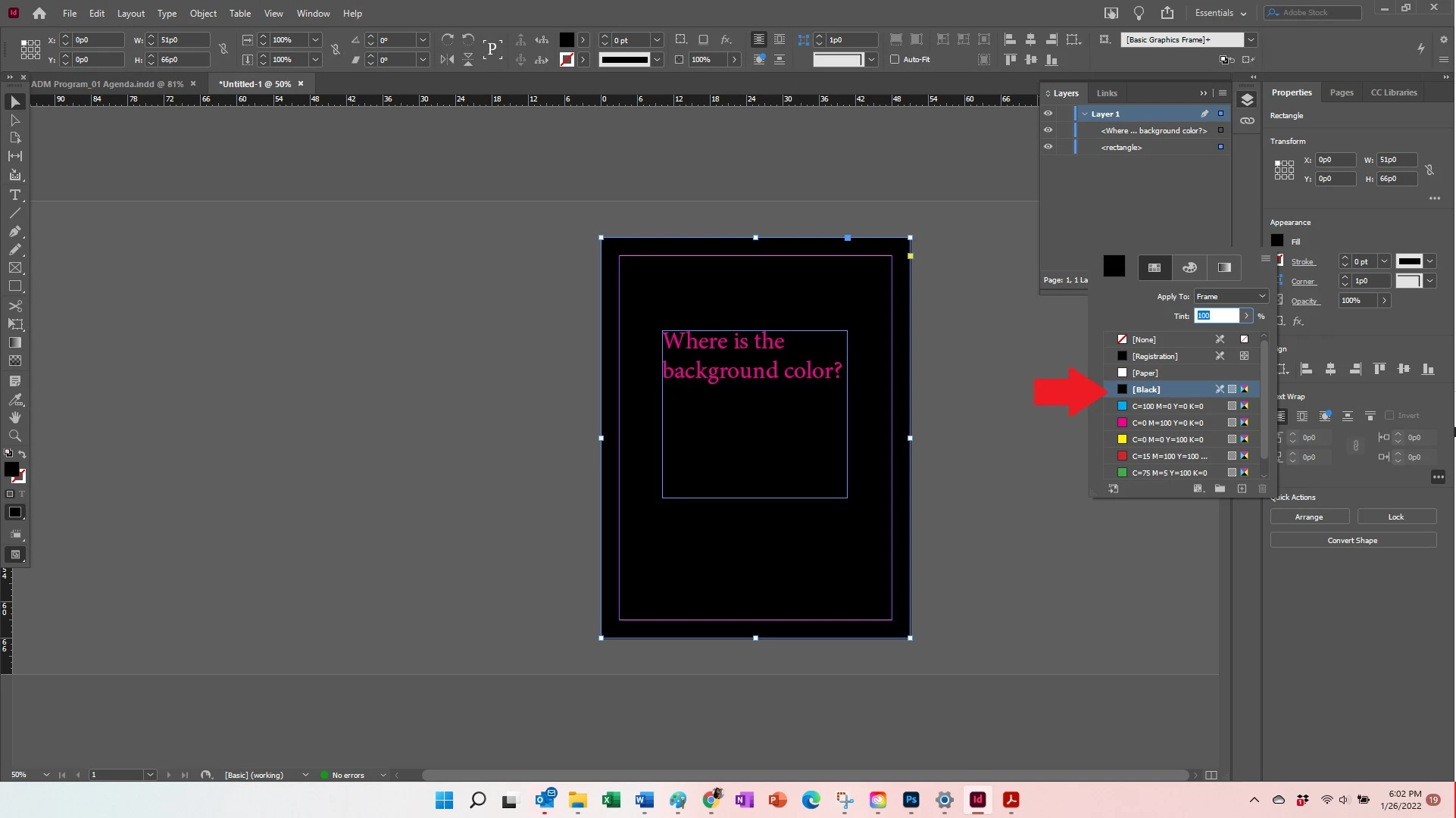Choose the C=0 M=0 Y=100 K=0 yellow swatch

[x=1167, y=439]
